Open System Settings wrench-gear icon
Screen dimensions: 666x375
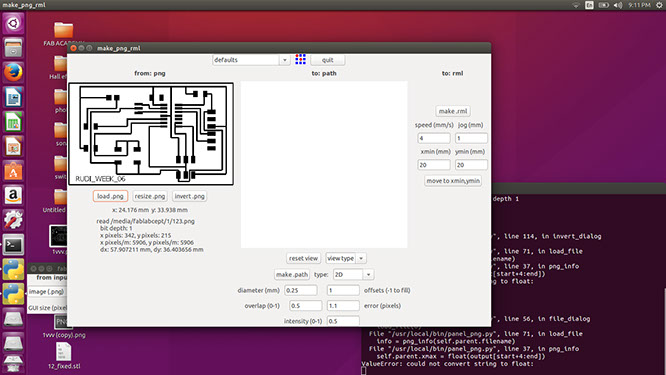[13, 220]
